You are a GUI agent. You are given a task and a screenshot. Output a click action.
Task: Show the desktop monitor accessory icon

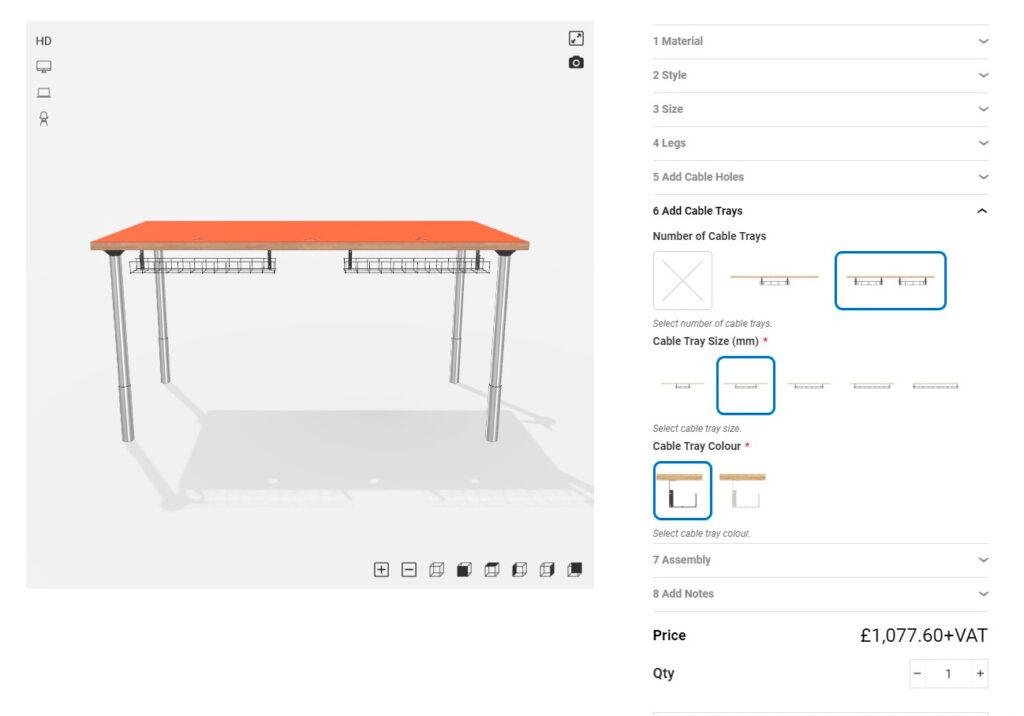point(44,66)
